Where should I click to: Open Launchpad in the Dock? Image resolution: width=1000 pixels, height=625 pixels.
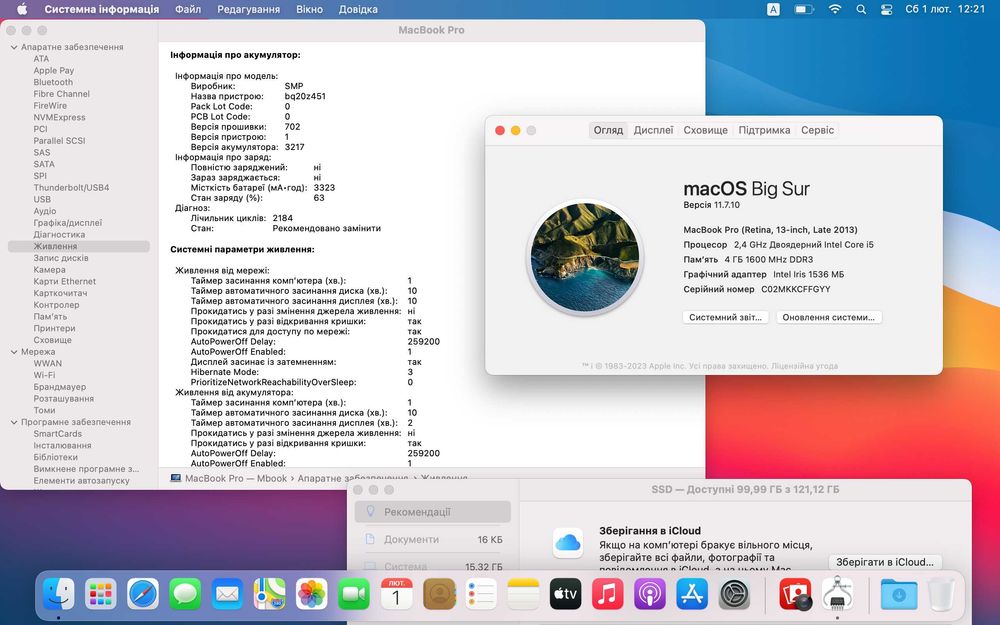click(101, 594)
